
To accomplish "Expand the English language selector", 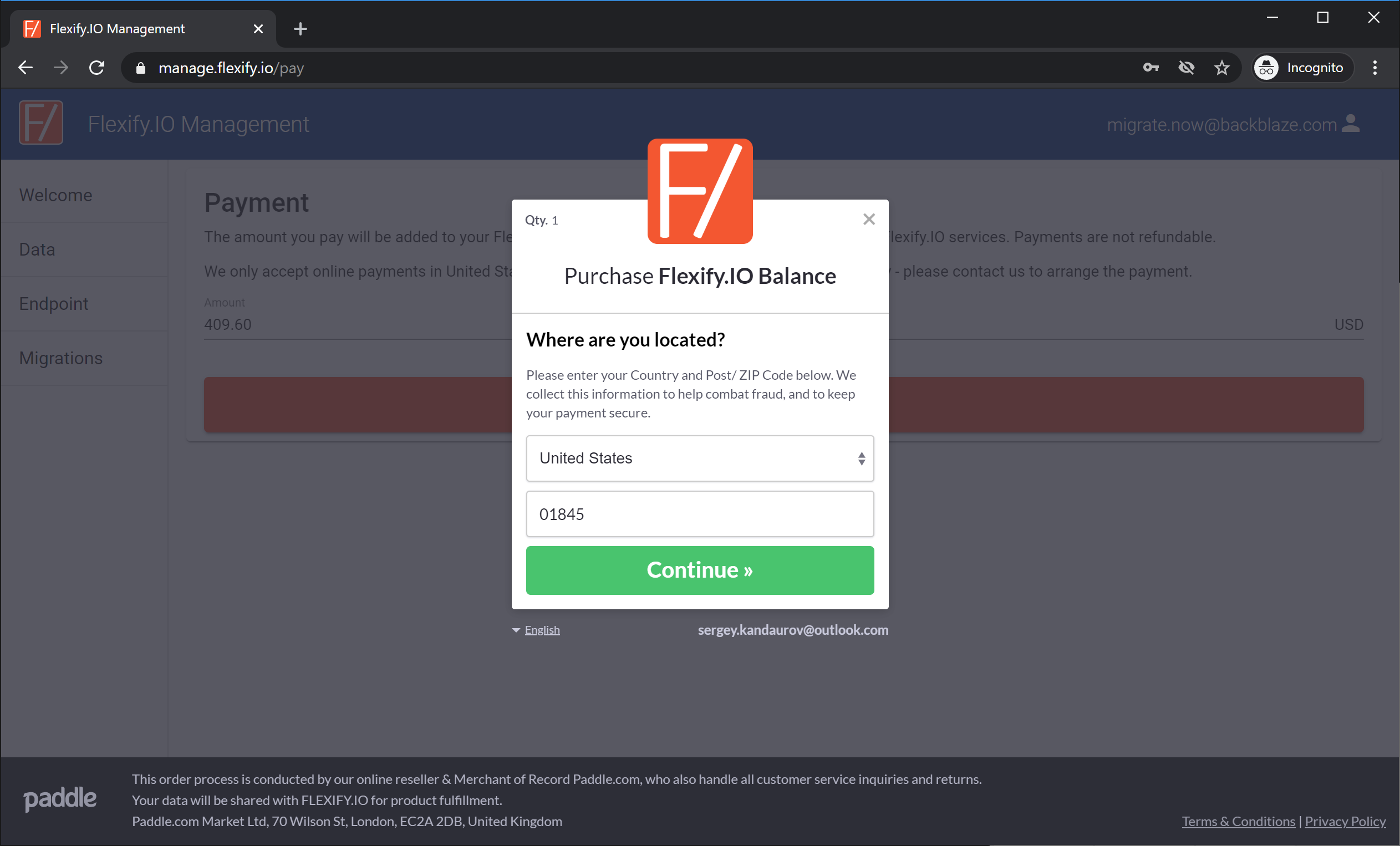I will coord(536,630).
